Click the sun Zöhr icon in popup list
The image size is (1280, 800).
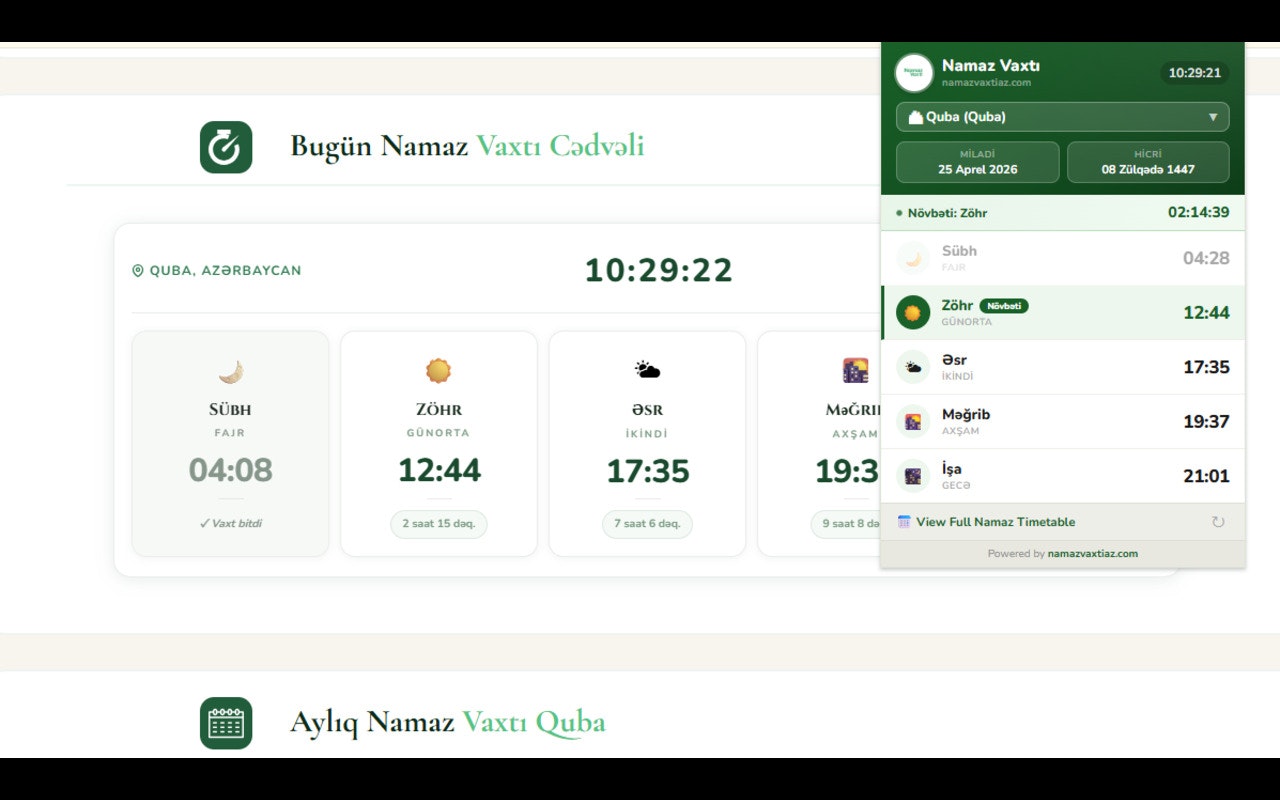[911, 312]
